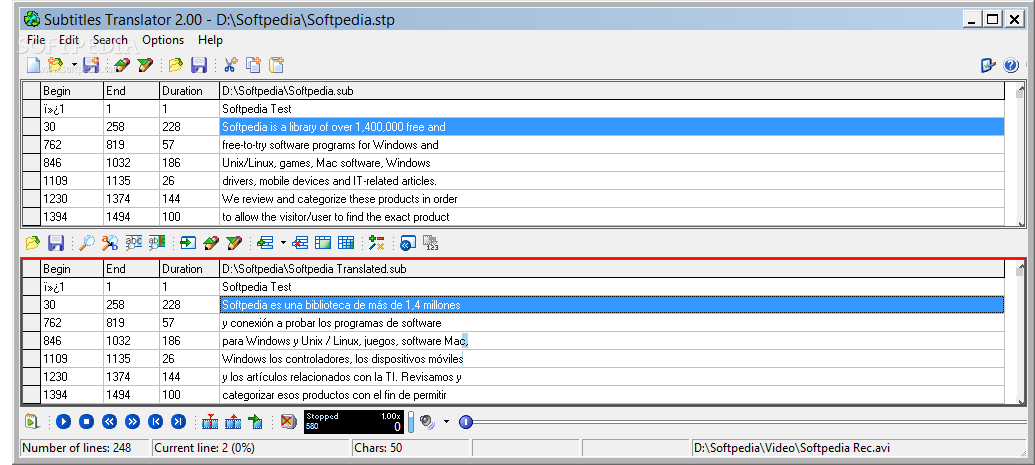Click the fast forward button
The image size is (1035, 465).
(x=133, y=421)
